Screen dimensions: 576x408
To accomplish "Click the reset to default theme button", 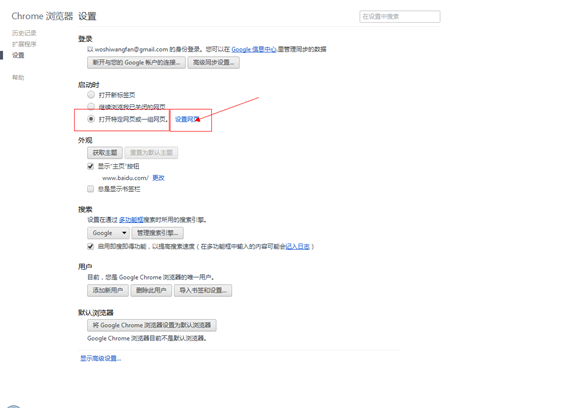I will (x=151, y=152).
